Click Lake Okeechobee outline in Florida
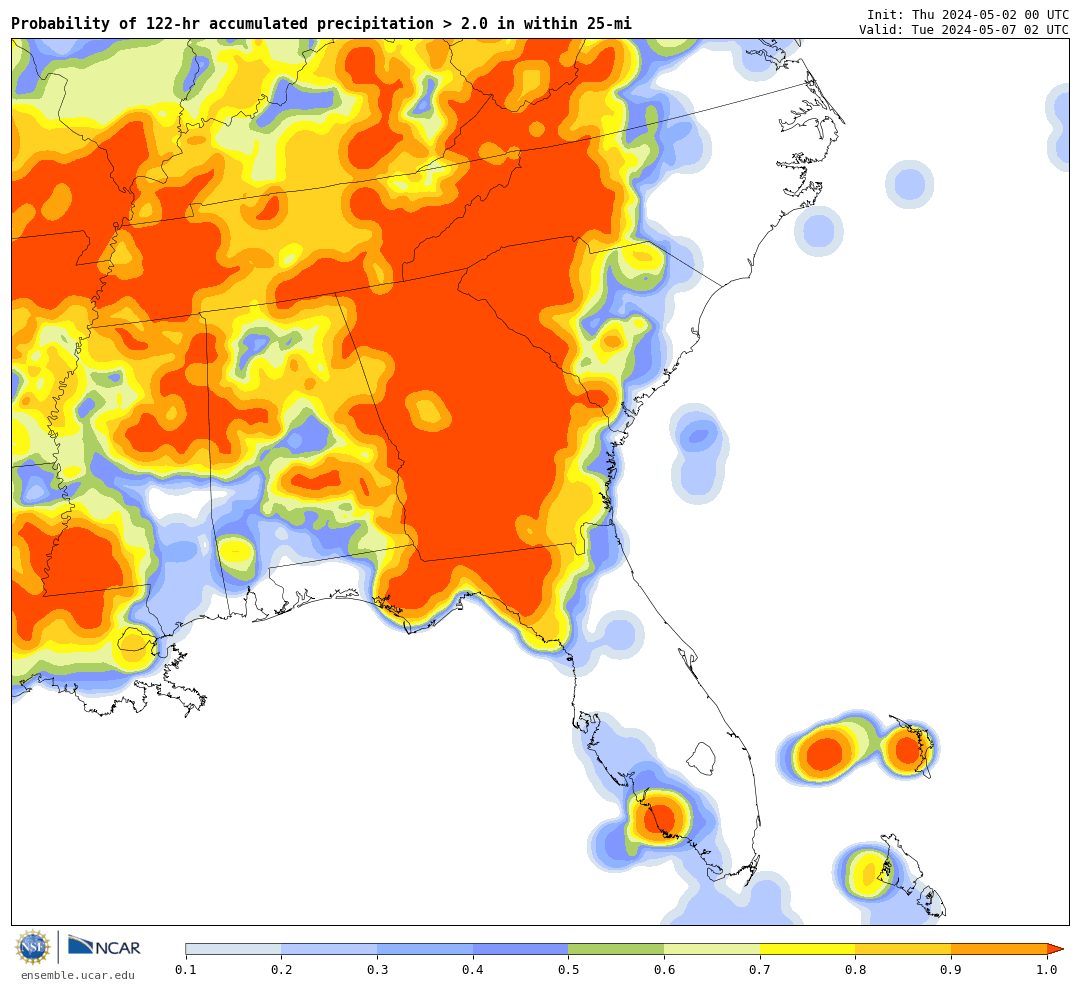 click(703, 759)
